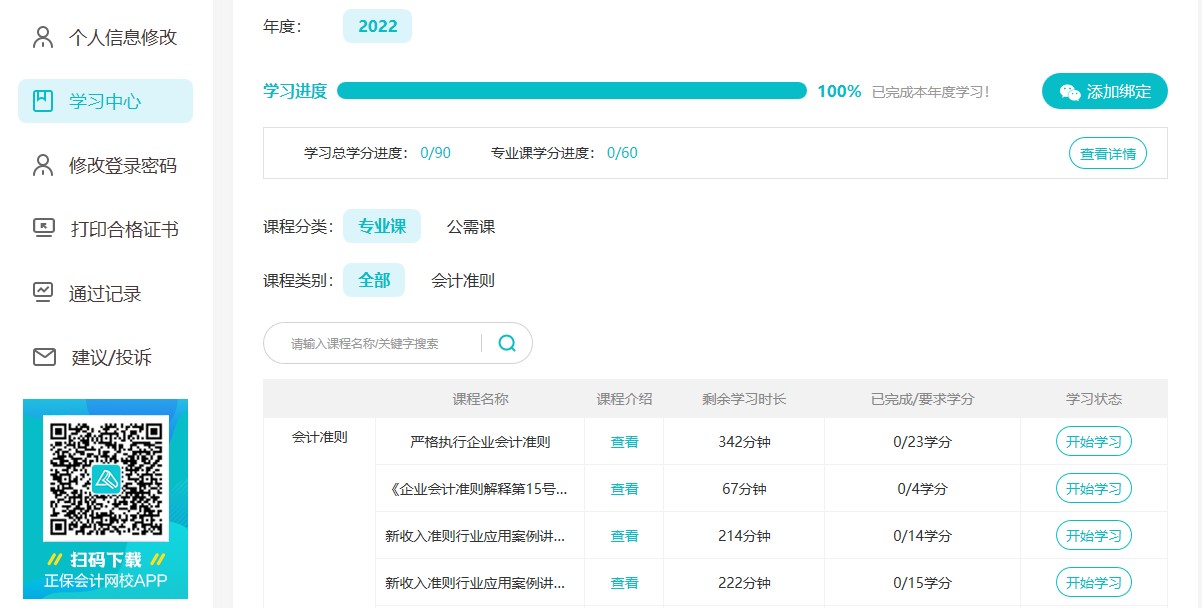1202x608 pixels.
Task: Click the envelope icon beside 建议/投诉
Action: click(x=44, y=357)
